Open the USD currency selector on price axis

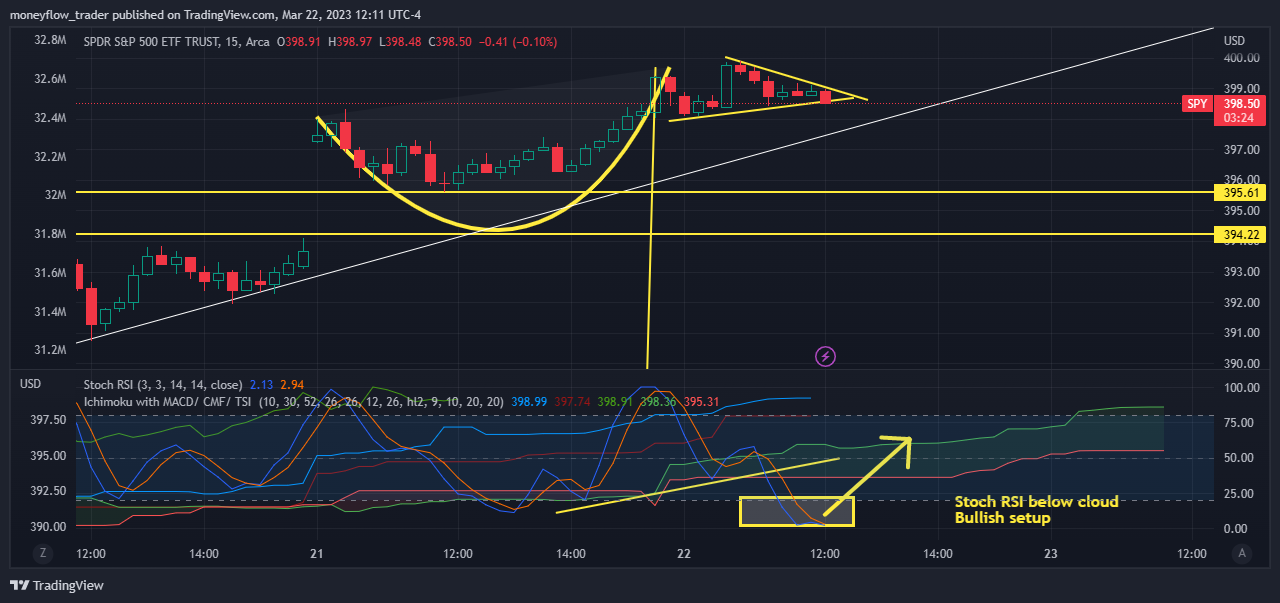pos(1235,41)
